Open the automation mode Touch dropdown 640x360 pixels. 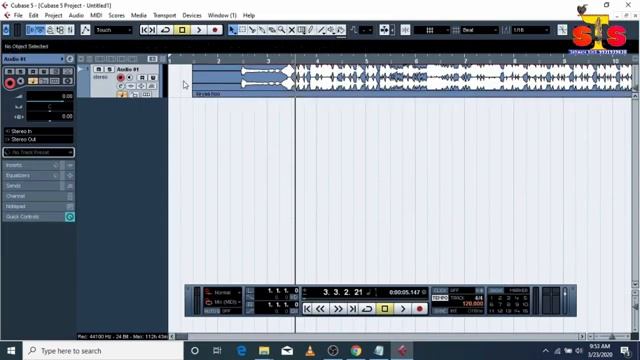(113, 30)
